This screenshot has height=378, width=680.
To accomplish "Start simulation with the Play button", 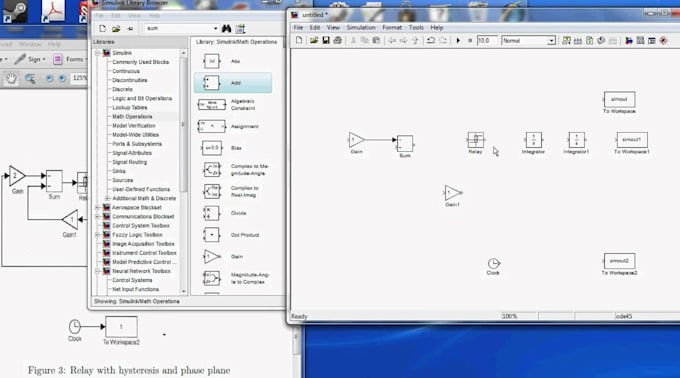I will [458, 40].
